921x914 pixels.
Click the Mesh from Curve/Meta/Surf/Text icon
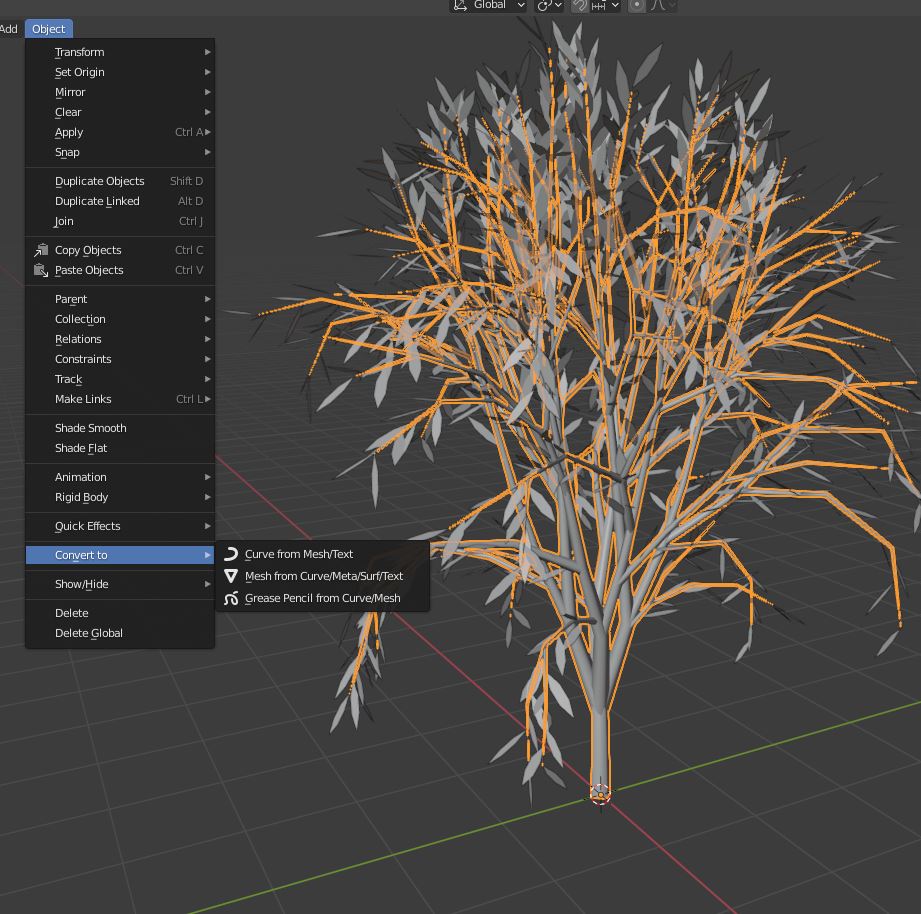point(231,576)
